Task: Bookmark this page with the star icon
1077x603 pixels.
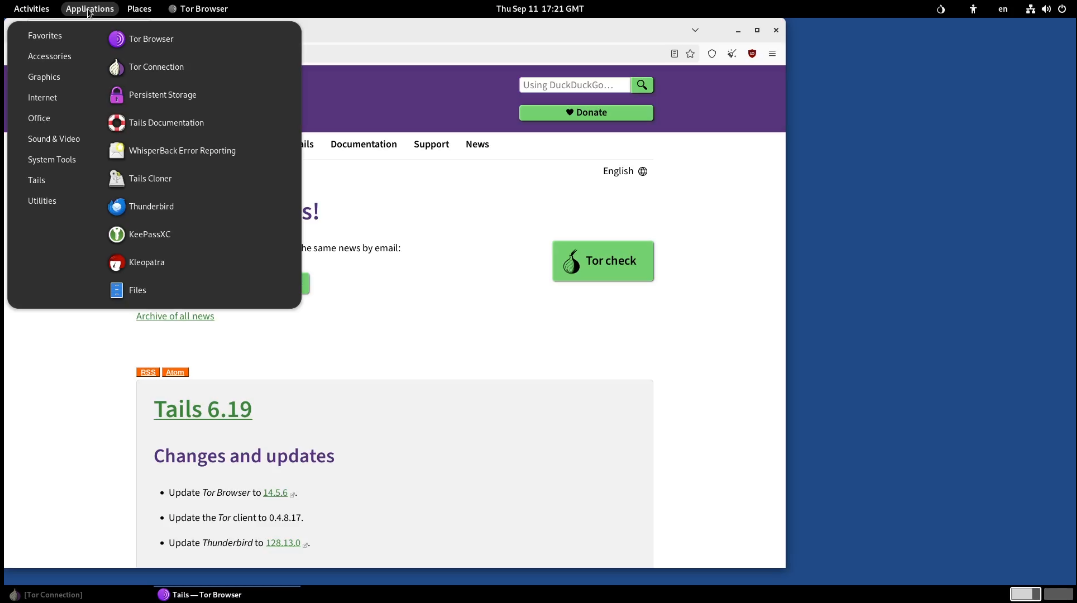Action: click(x=690, y=54)
